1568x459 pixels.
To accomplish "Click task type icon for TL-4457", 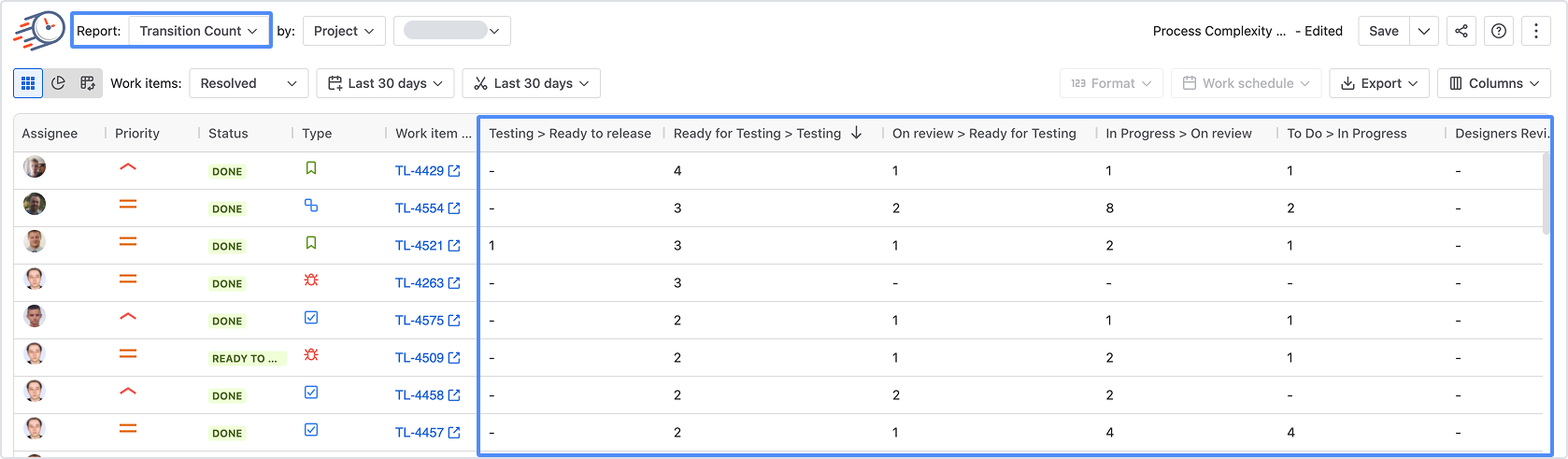I will pos(311,430).
